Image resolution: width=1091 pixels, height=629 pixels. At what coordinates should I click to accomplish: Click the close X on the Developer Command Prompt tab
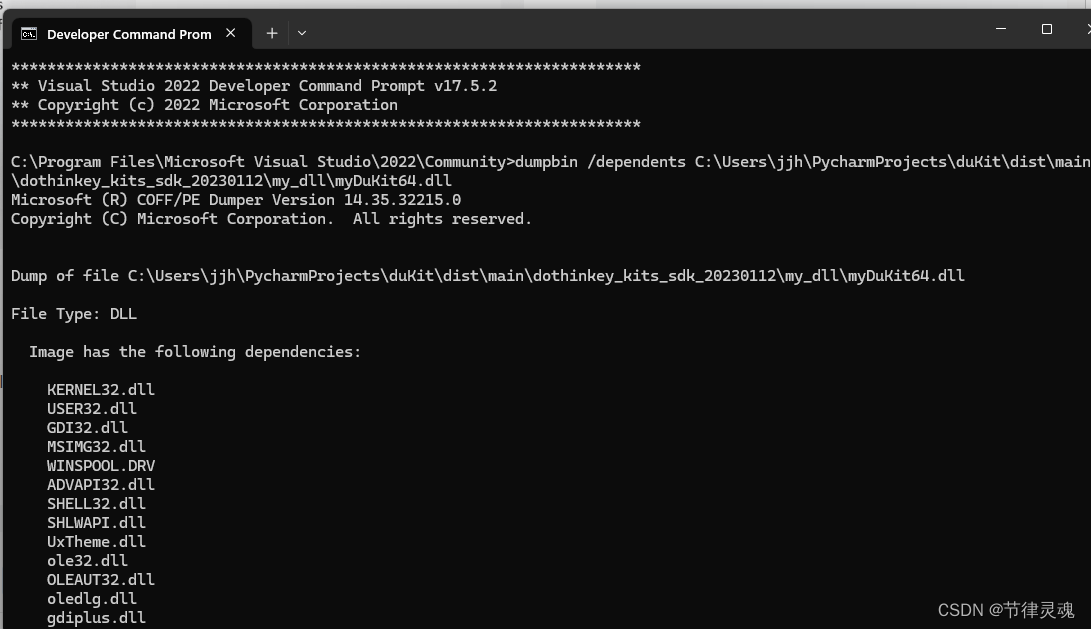[x=231, y=33]
